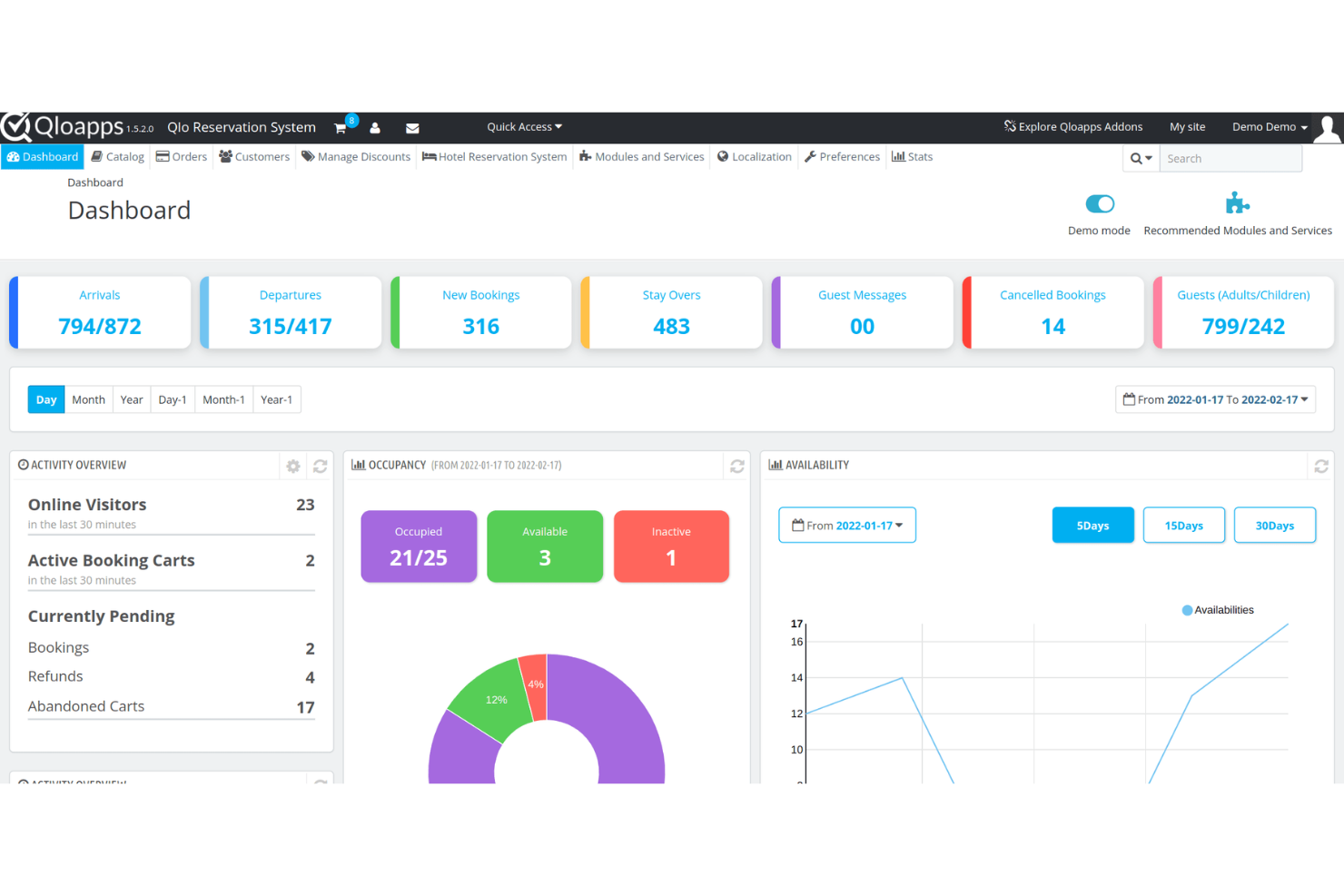Open the Dashboard menu tab
Viewport: 1344px width, 896px height.
point(43,157)
